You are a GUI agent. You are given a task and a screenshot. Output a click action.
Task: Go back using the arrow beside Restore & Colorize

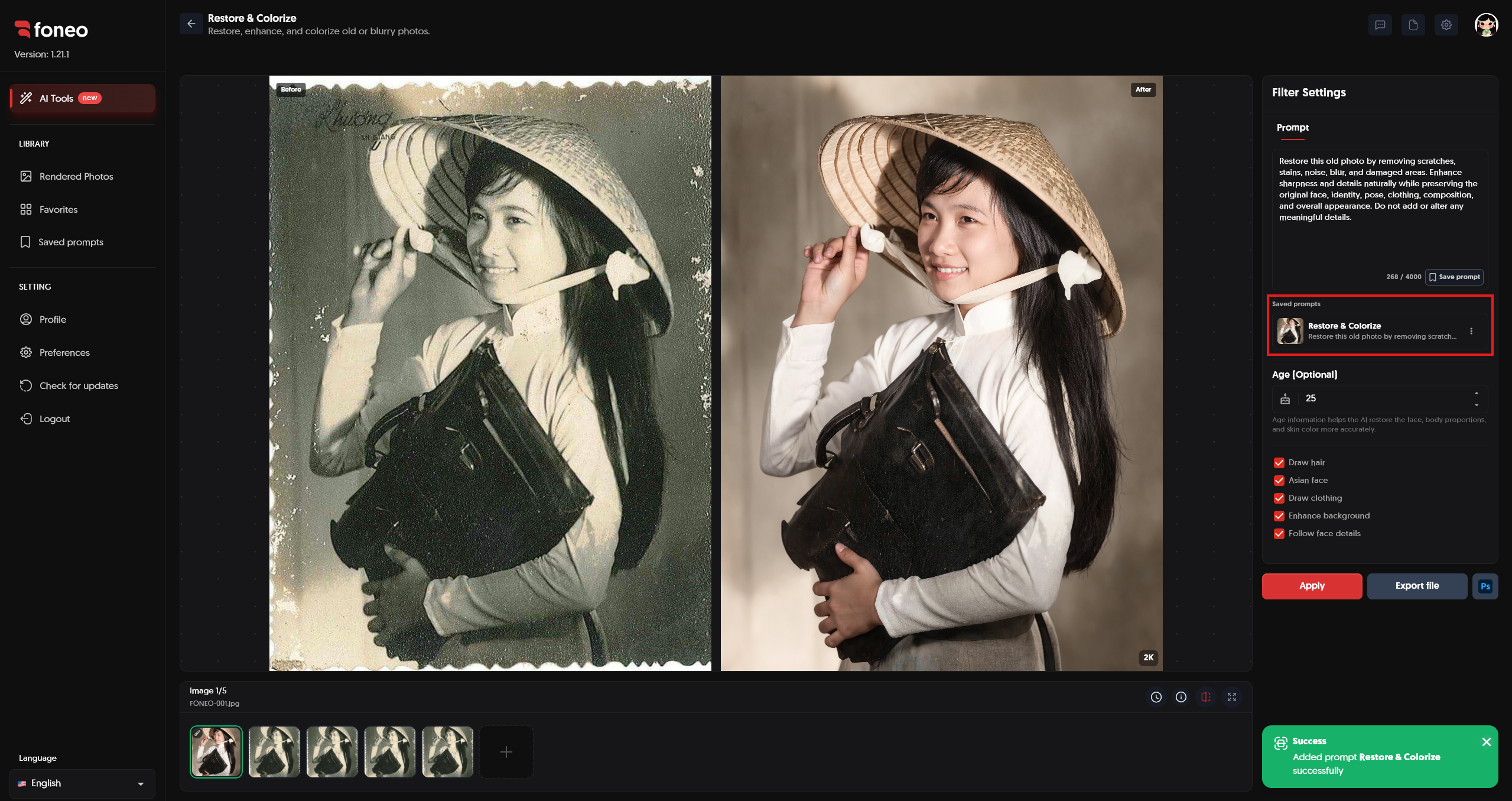[x=191, y=24]
